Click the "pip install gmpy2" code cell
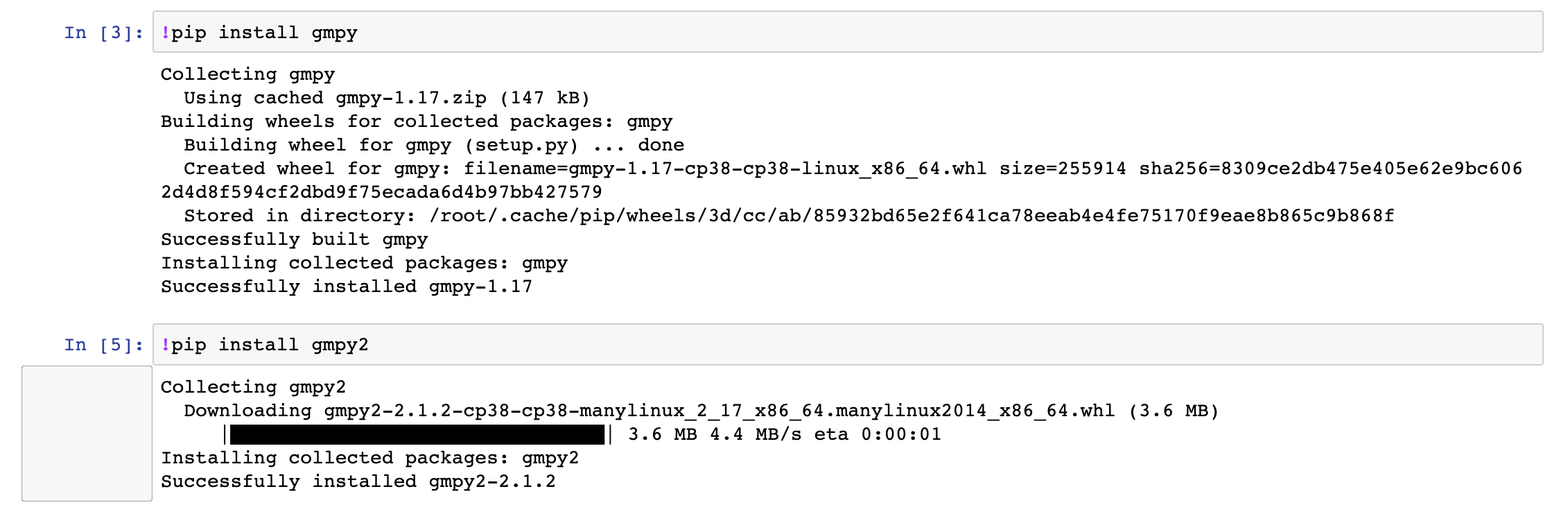This screenshot has width=1568, height=505. point(848,345)
